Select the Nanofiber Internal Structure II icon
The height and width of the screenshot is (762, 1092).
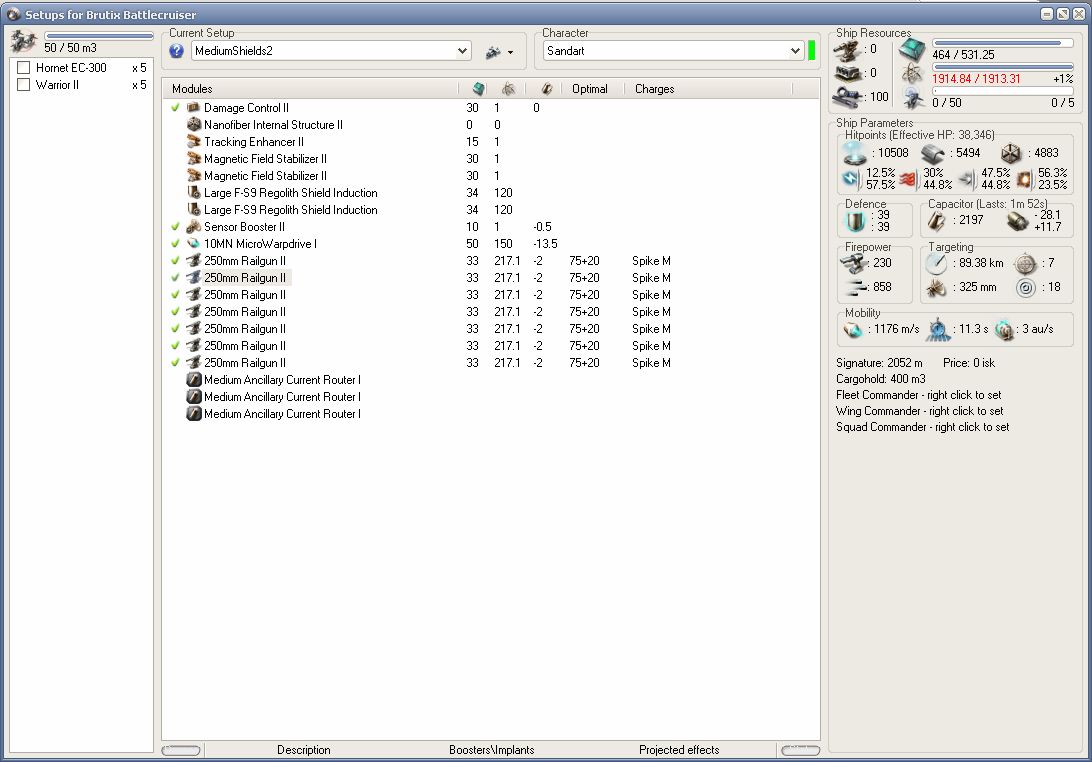194,125
